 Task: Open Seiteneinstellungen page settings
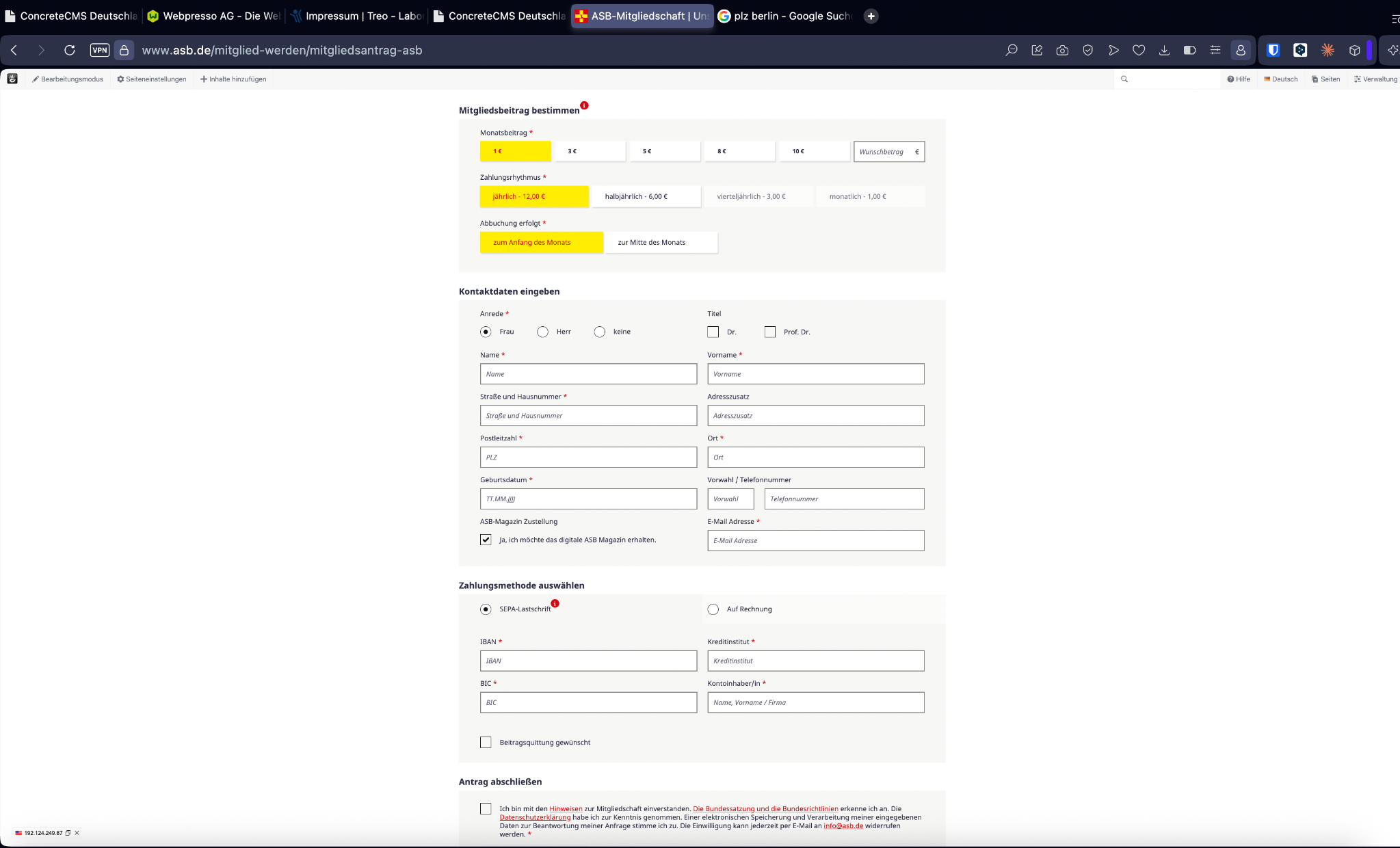pos(152,79)
